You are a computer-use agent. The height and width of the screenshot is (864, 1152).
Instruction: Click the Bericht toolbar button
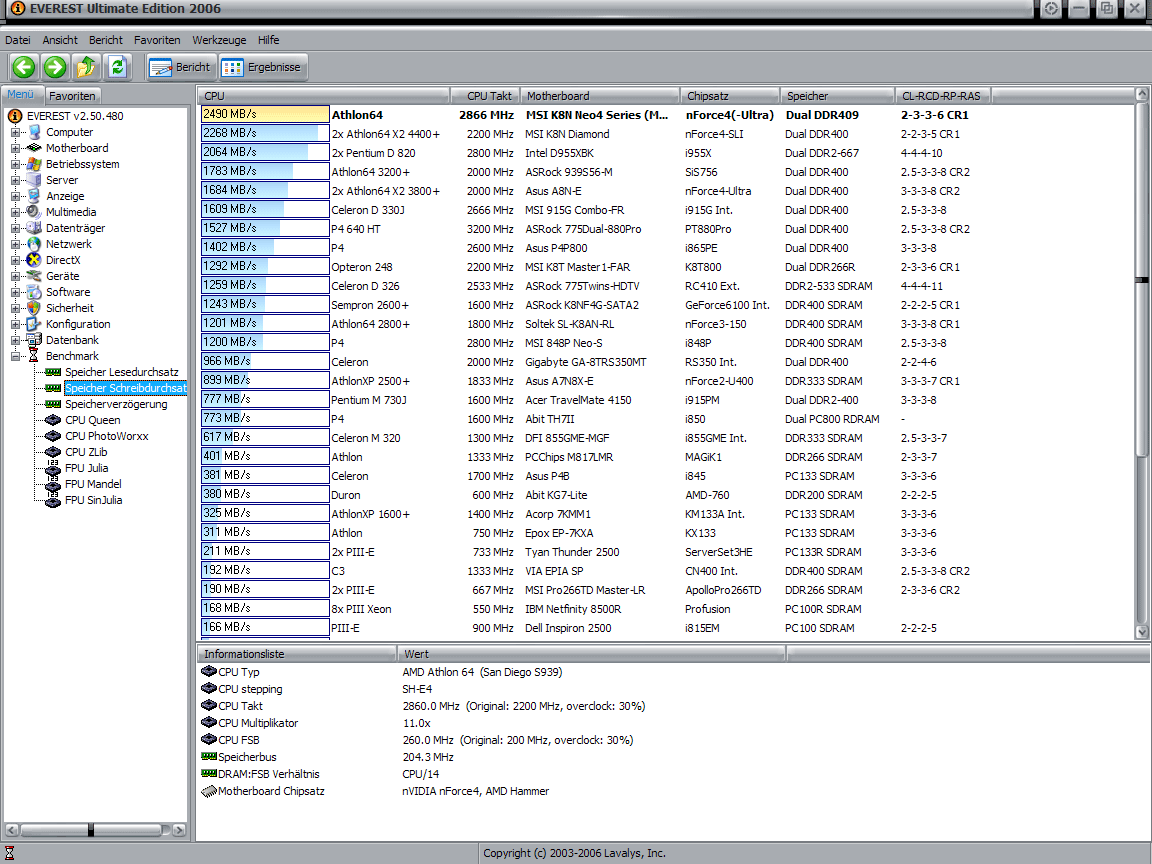[x=181, y=67]
